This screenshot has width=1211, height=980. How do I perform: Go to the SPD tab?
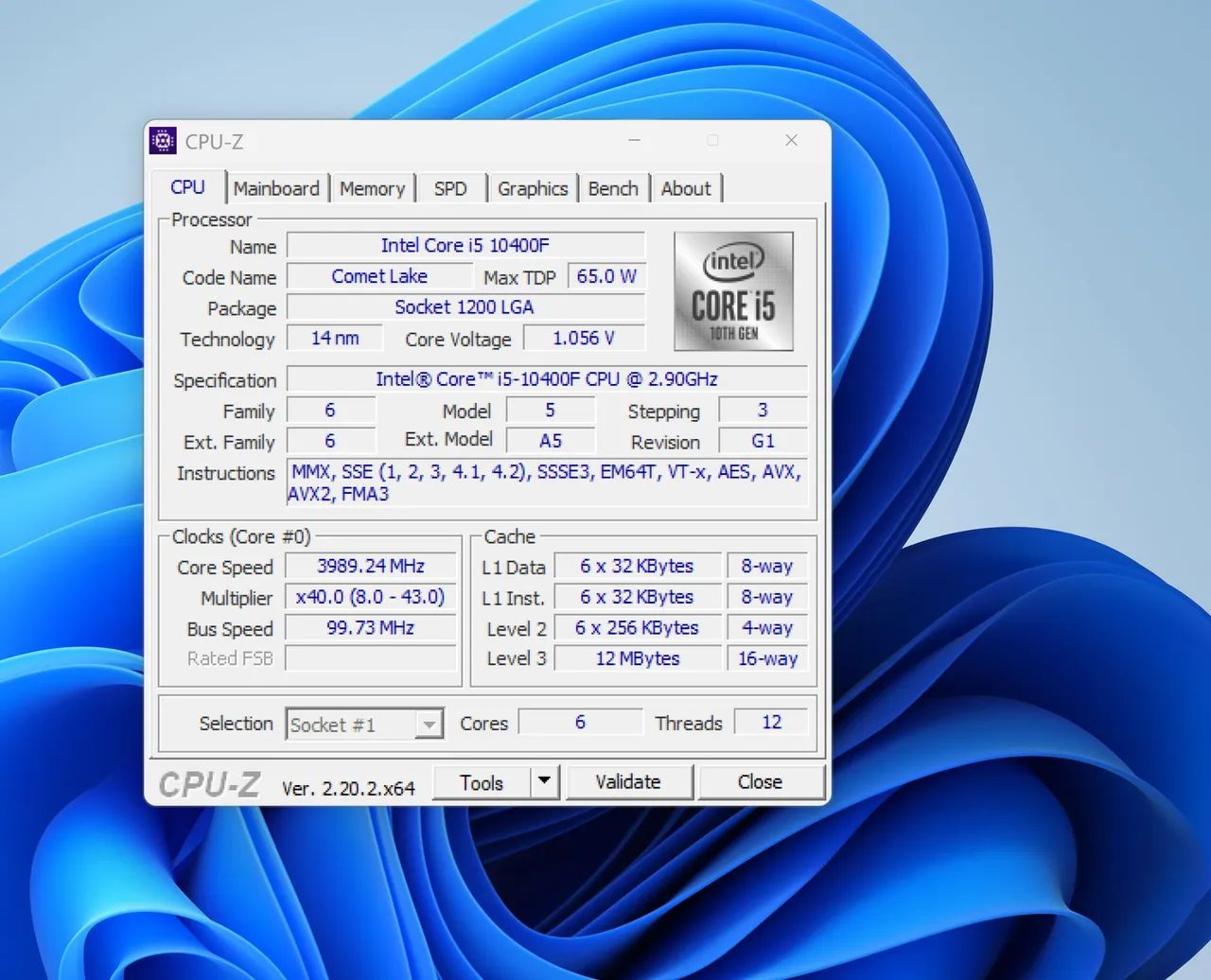[x=450, y=188]
